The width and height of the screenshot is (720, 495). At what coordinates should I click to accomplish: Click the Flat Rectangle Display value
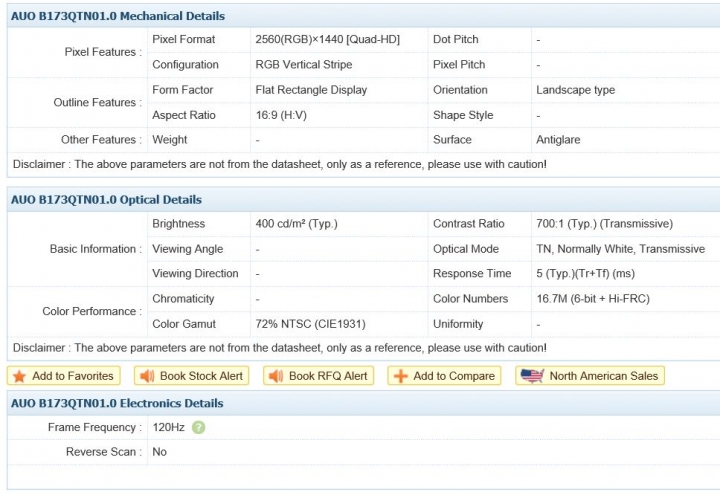tap(311, 90)
